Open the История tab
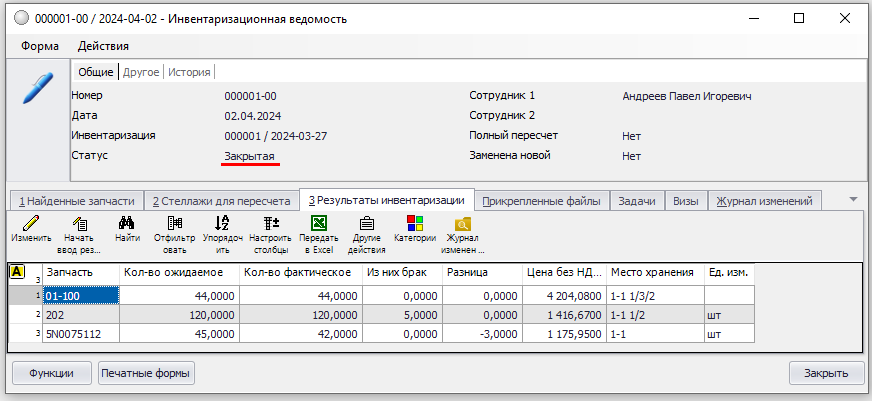872x401 pixels. (x=189, y=72)
